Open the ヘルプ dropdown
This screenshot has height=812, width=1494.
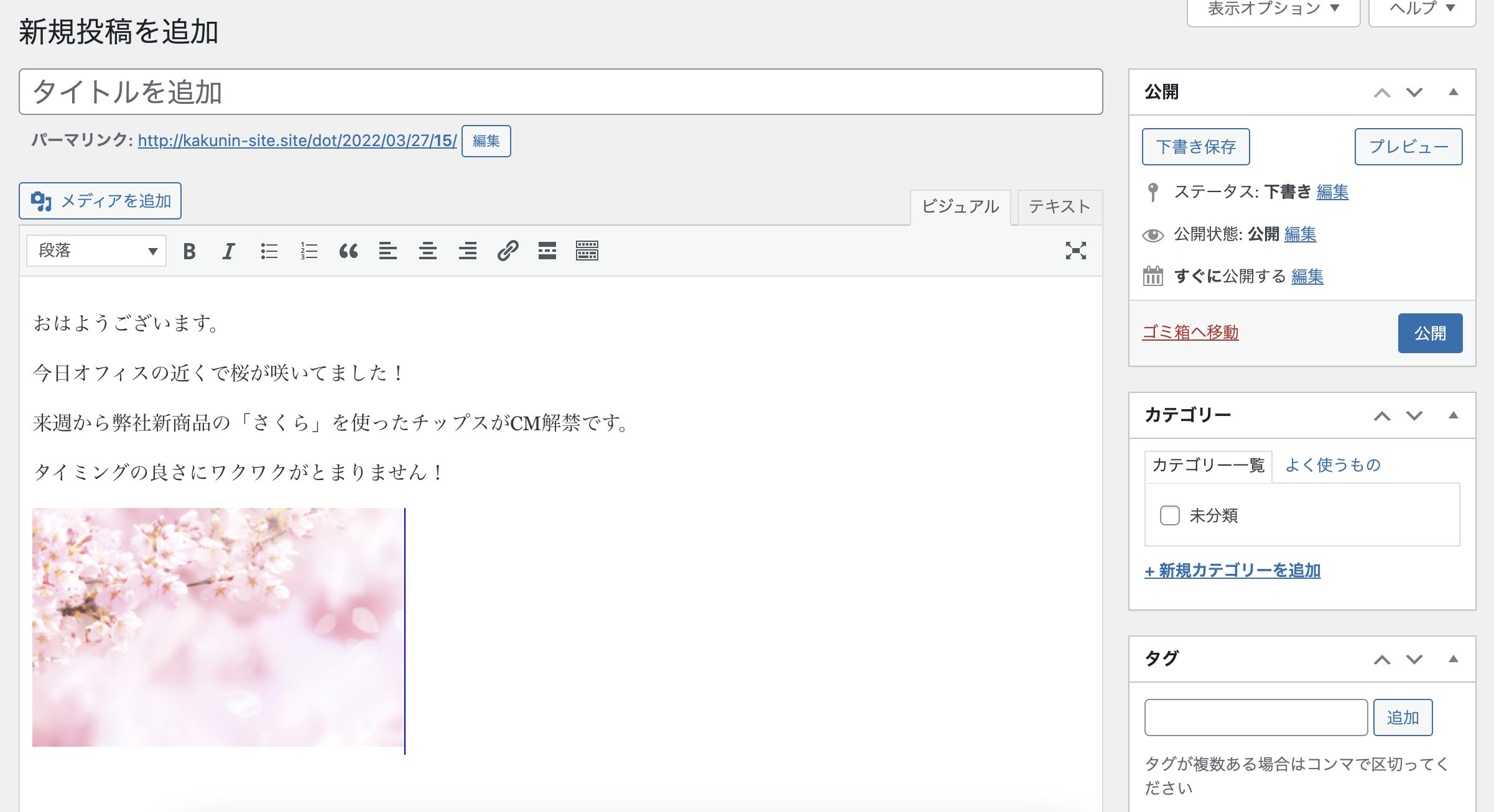(1422, 9)
